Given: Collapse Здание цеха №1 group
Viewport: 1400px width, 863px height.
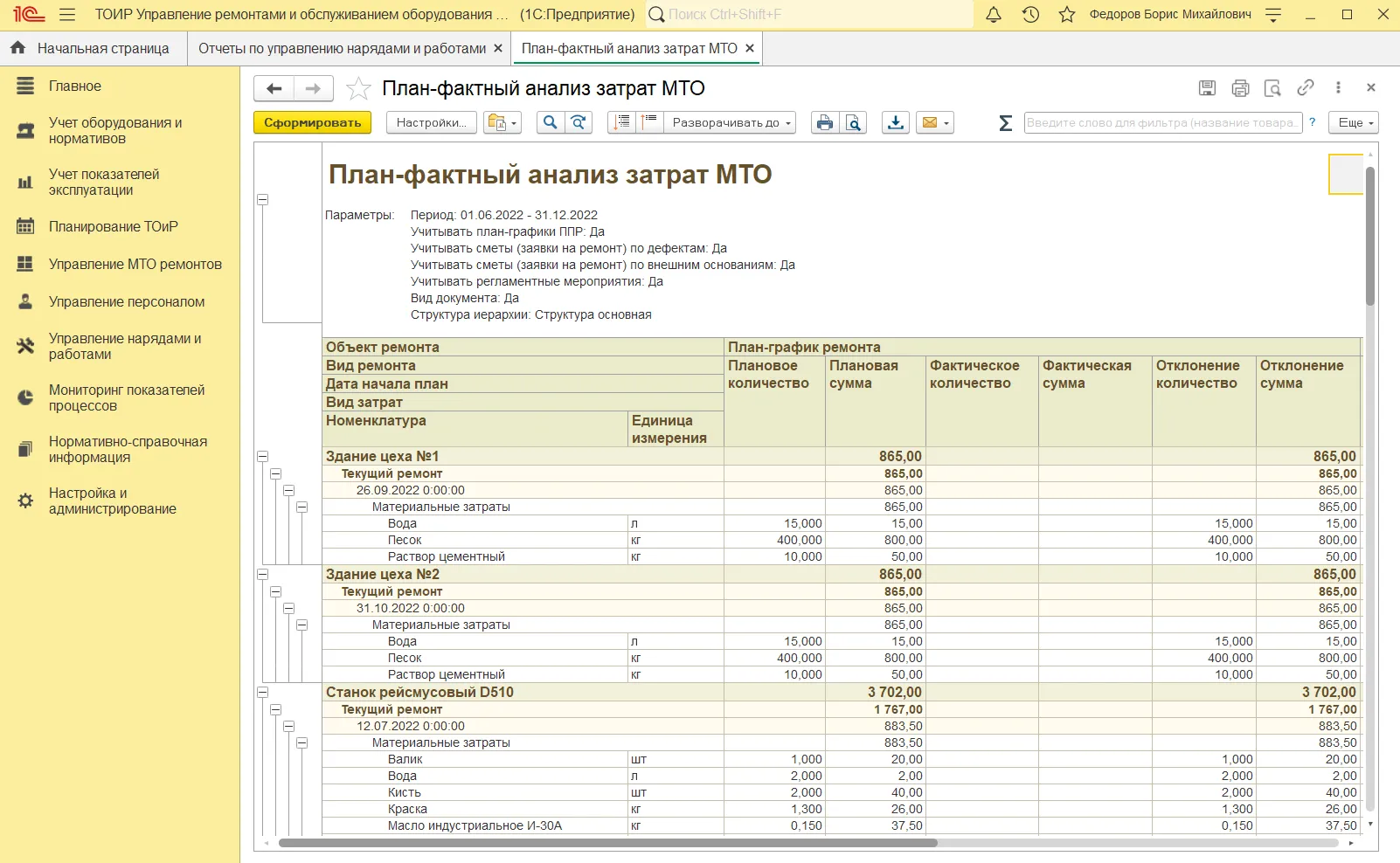Looking at the screenshot, I should pos(262,456).
